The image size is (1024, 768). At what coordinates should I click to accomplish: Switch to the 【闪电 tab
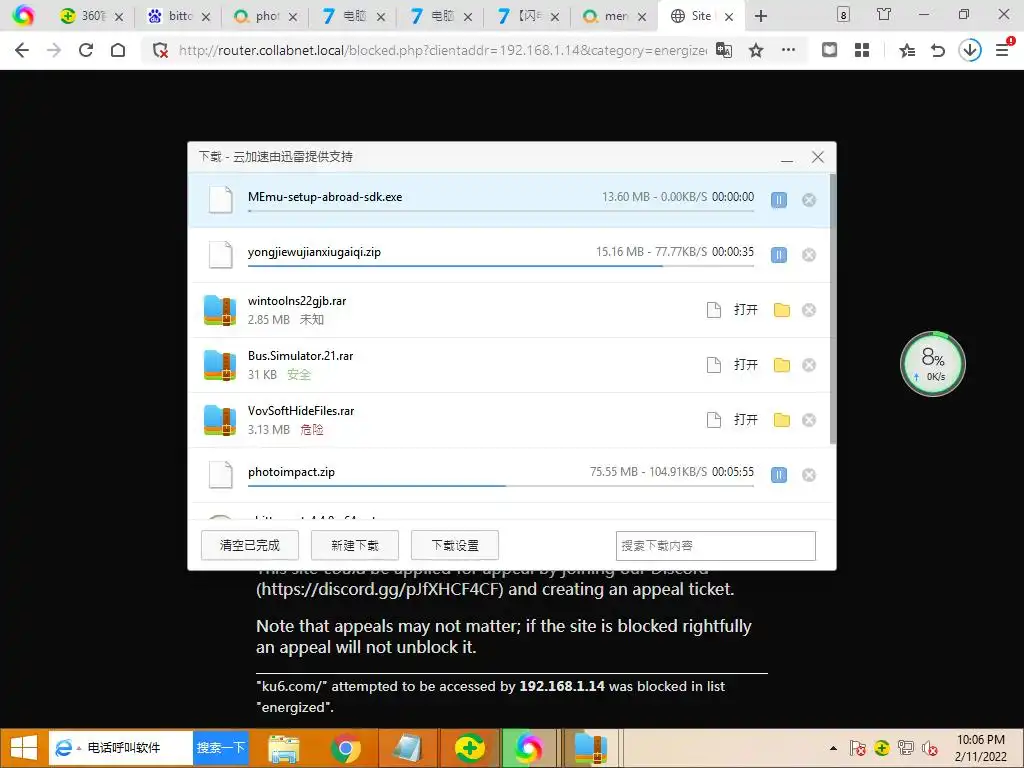click(x=527, y=16)
